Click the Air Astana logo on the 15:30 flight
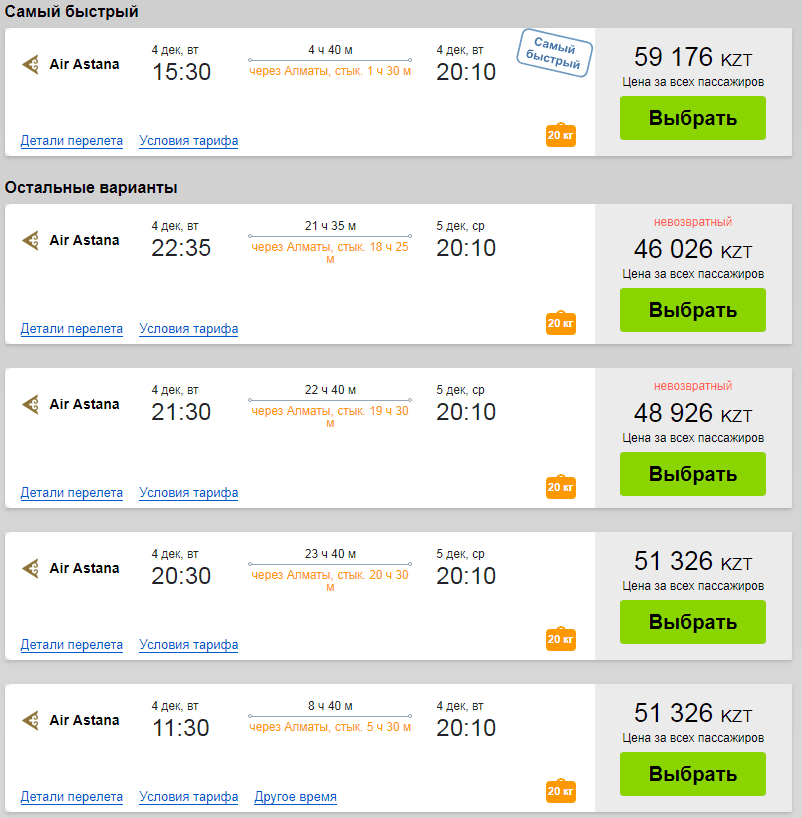This screenshot has width=802, height=818. click(x=31, y=64)
